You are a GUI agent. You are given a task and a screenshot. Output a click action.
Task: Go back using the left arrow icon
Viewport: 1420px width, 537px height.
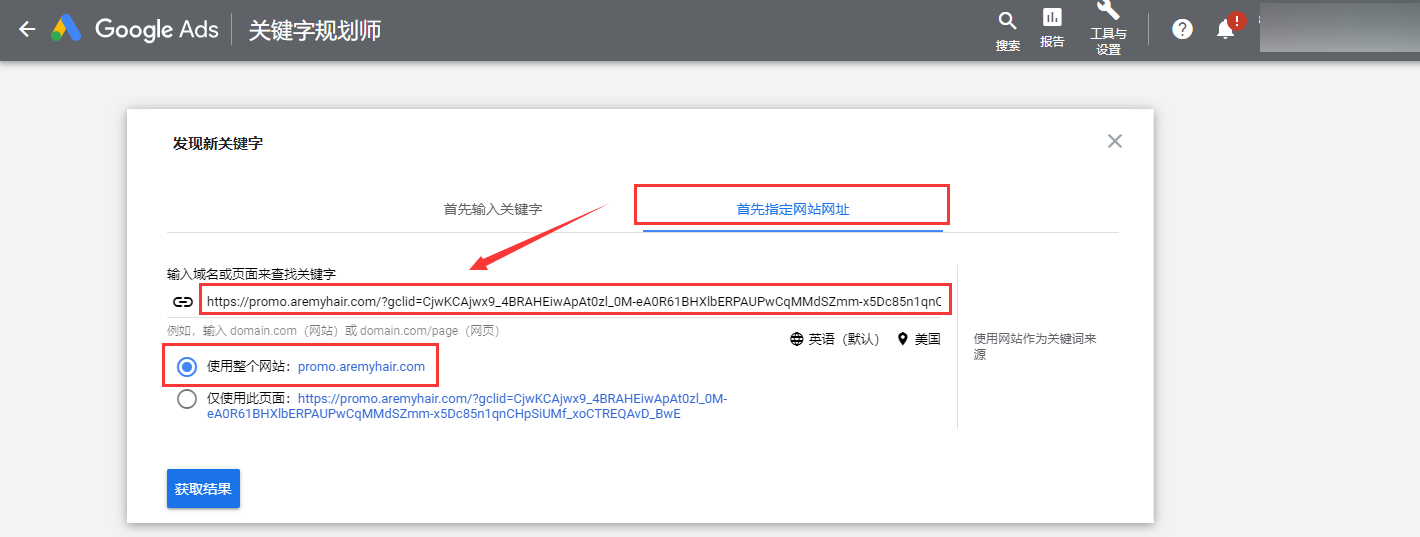(x=27, y=29)
